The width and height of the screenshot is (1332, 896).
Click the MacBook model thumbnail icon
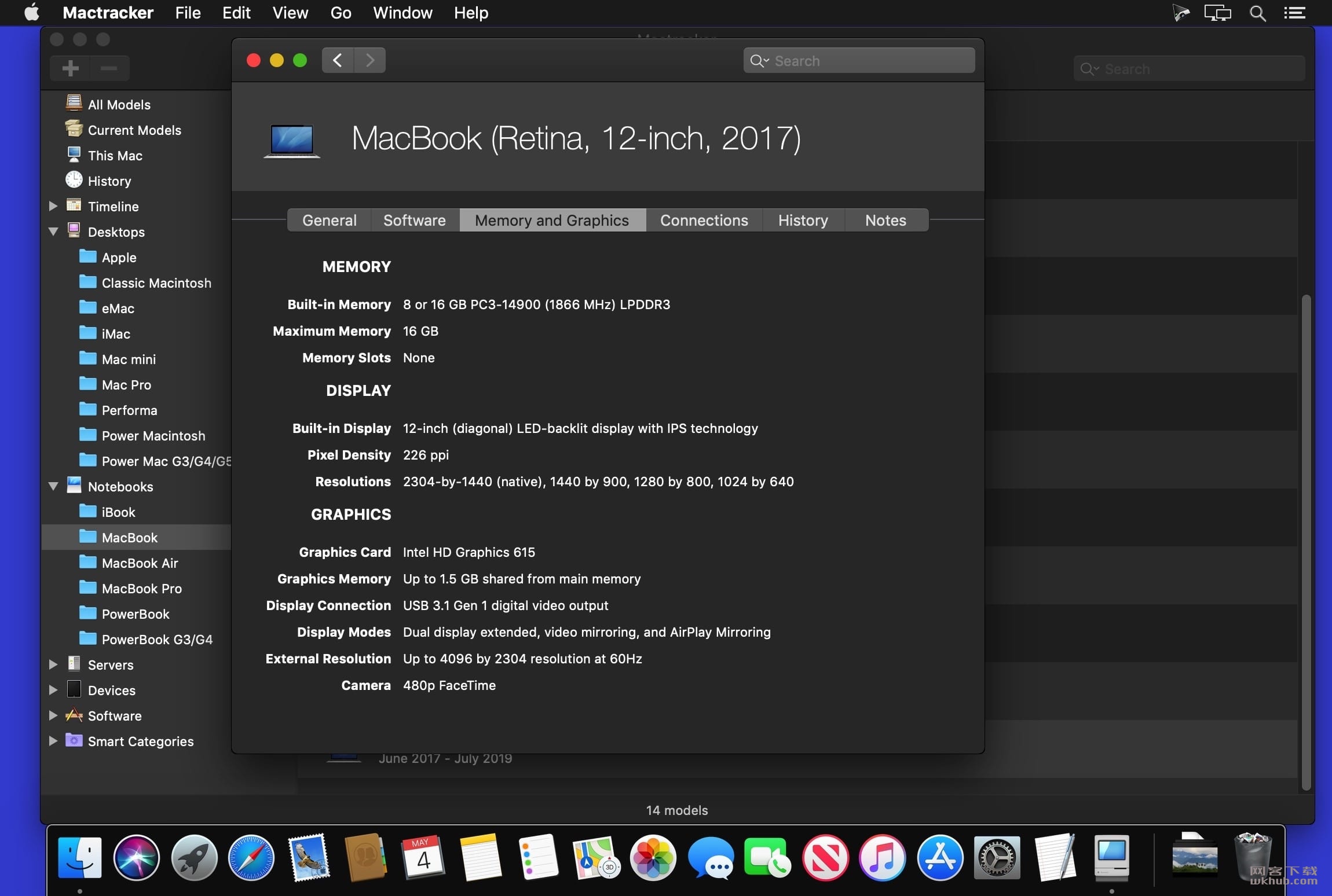(292, 141)
